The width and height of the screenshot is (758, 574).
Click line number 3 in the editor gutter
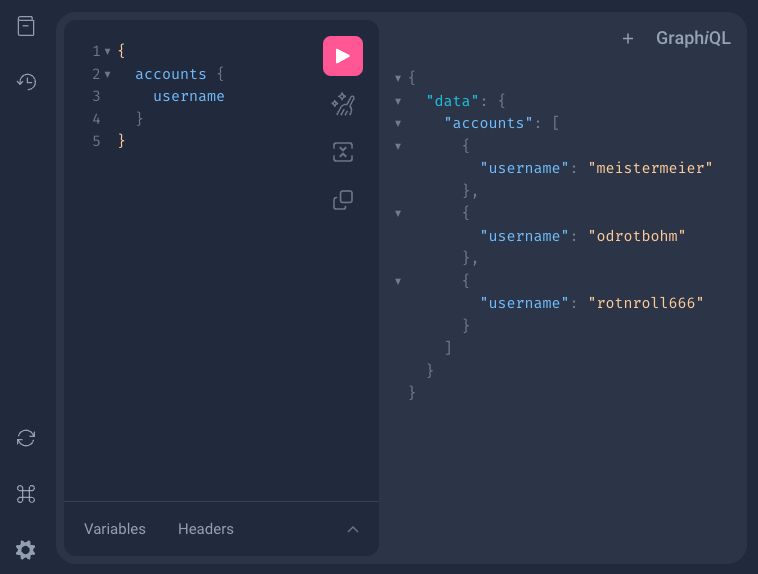(x=96, y=96)
